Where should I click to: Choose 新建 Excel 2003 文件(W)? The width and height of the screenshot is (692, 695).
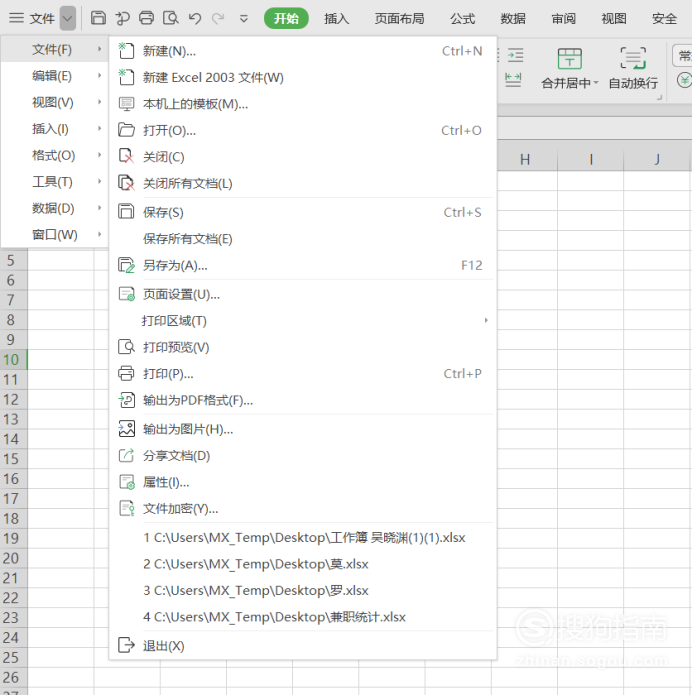click(x=303, y=78)
